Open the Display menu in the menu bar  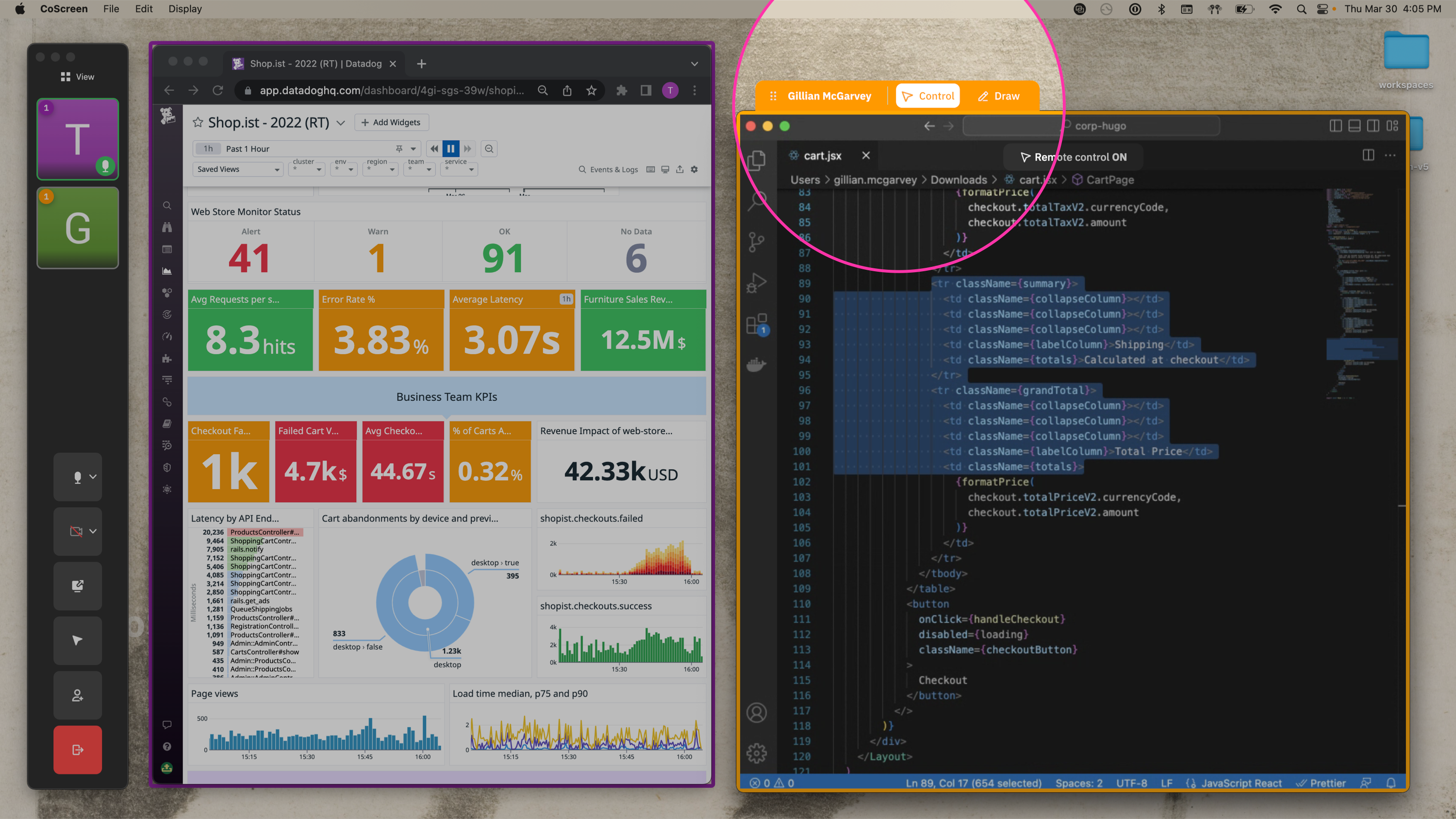pos(185,8)
